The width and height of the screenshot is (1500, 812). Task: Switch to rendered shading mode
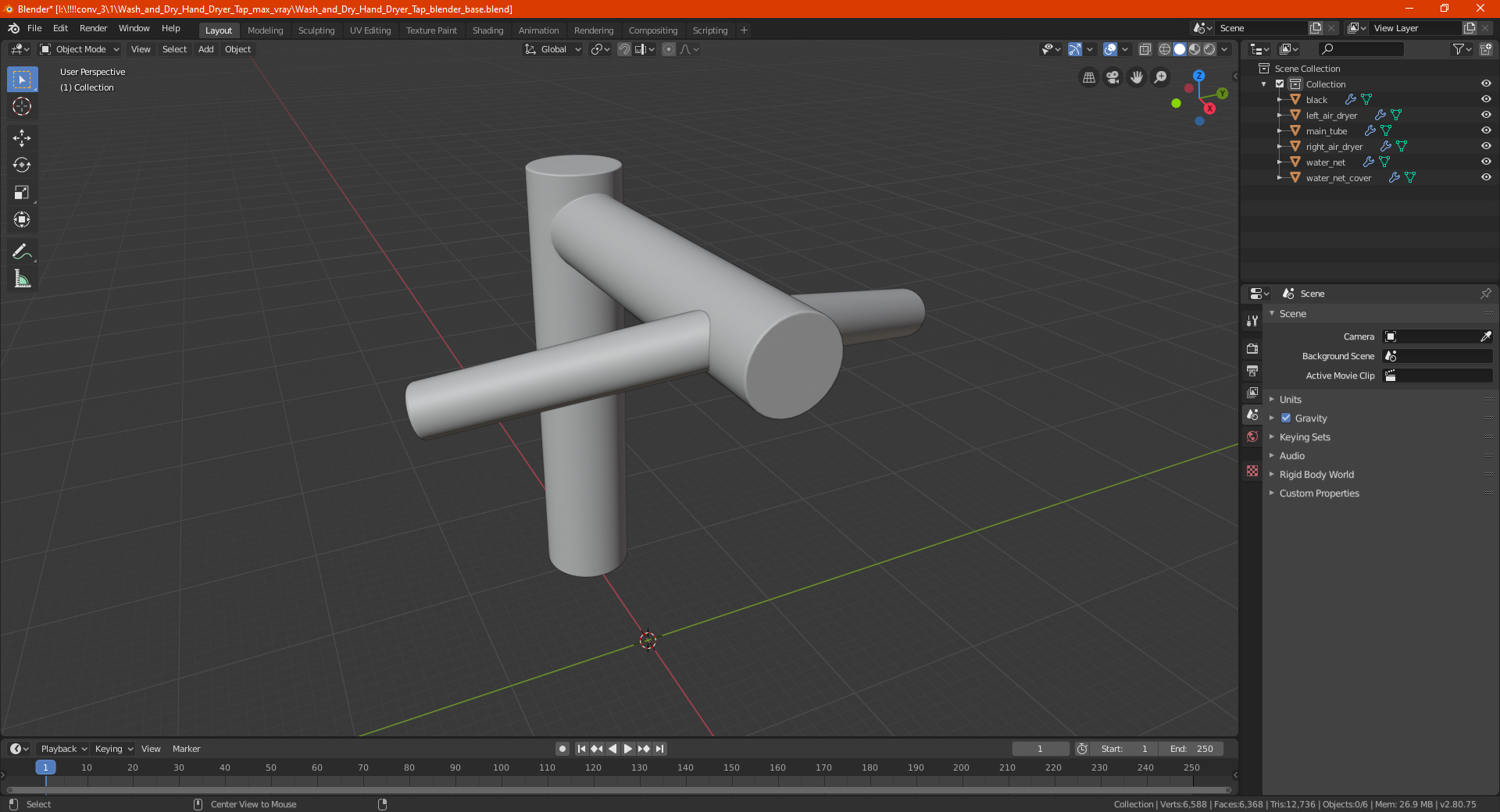pos(1209,49)
